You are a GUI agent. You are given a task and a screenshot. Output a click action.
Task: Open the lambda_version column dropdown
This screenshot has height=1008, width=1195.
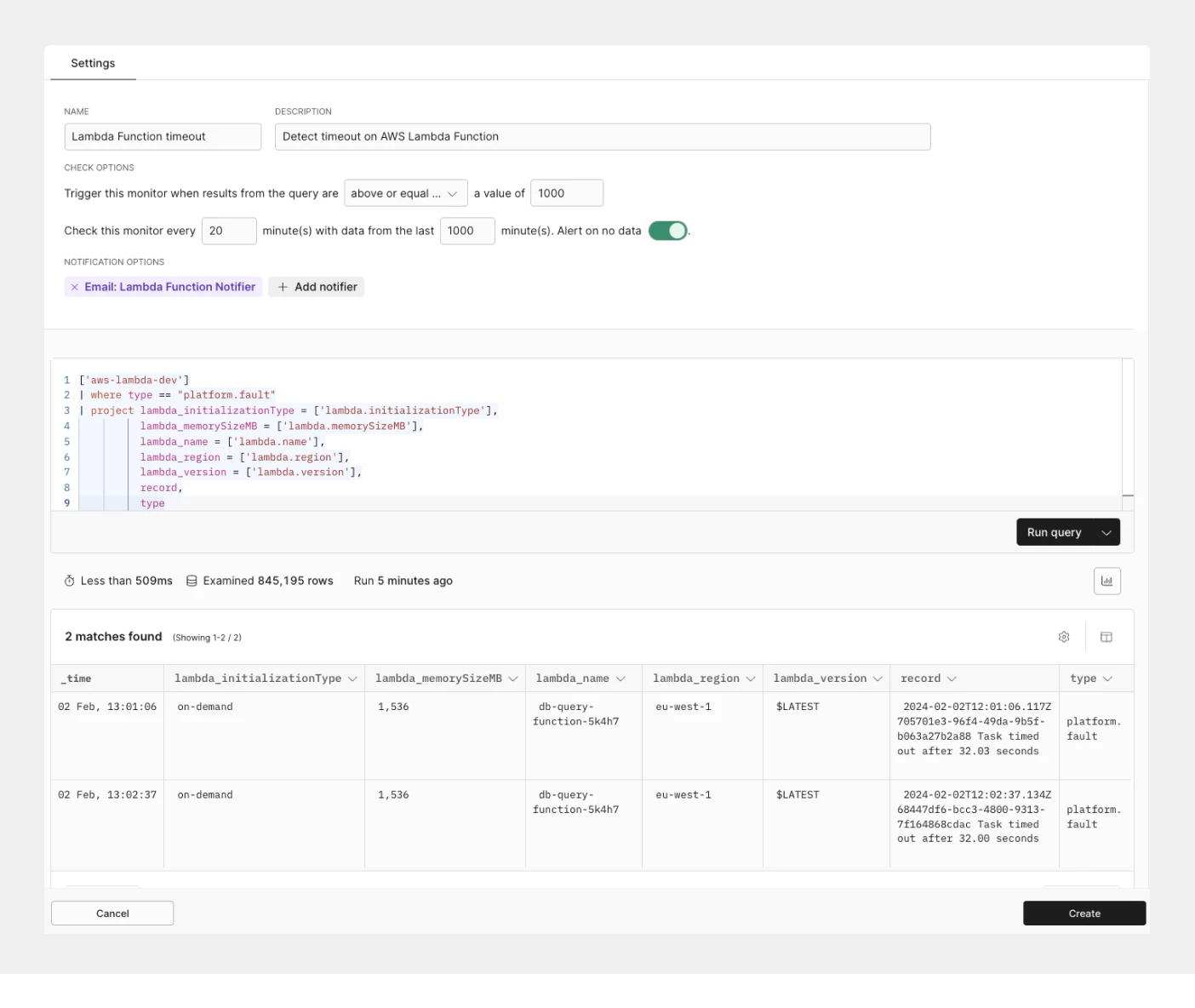(876, 678)
